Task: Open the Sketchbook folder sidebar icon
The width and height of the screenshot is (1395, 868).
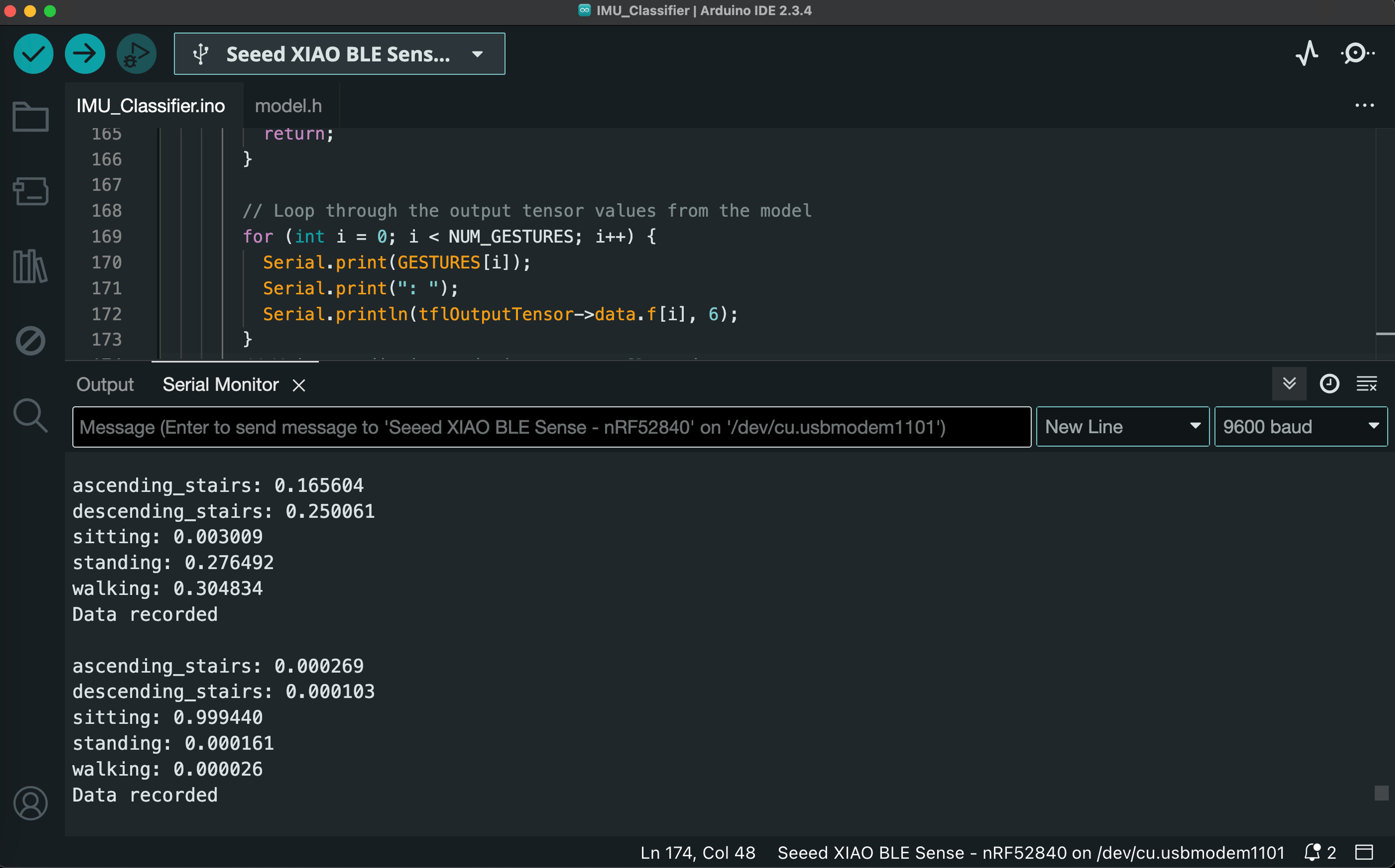Action: [x=31, y=117]
